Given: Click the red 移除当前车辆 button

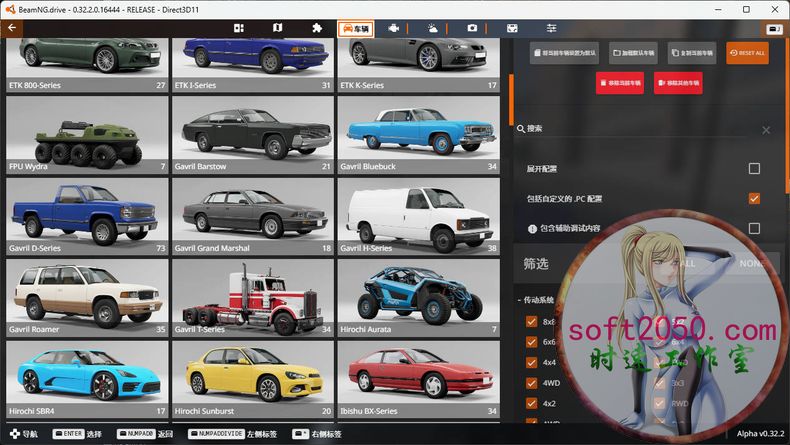Looking at the screenshot, I should pos(619,83).
